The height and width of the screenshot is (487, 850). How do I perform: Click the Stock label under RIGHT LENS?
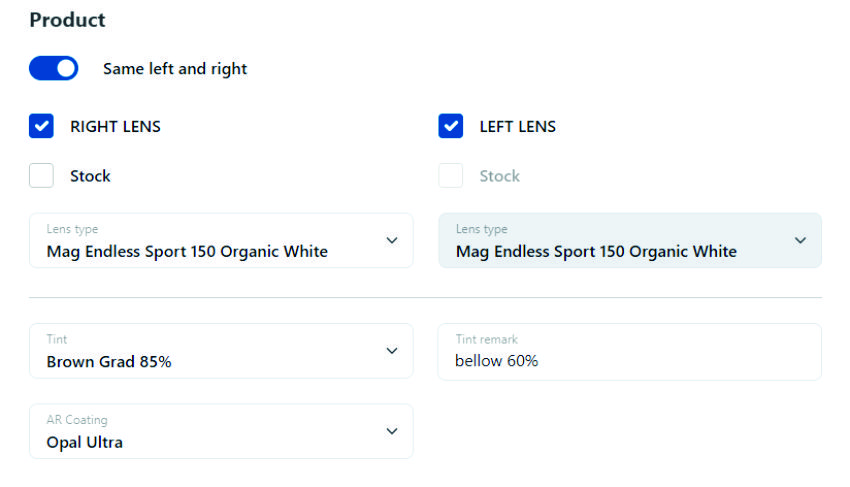point(90,176)
